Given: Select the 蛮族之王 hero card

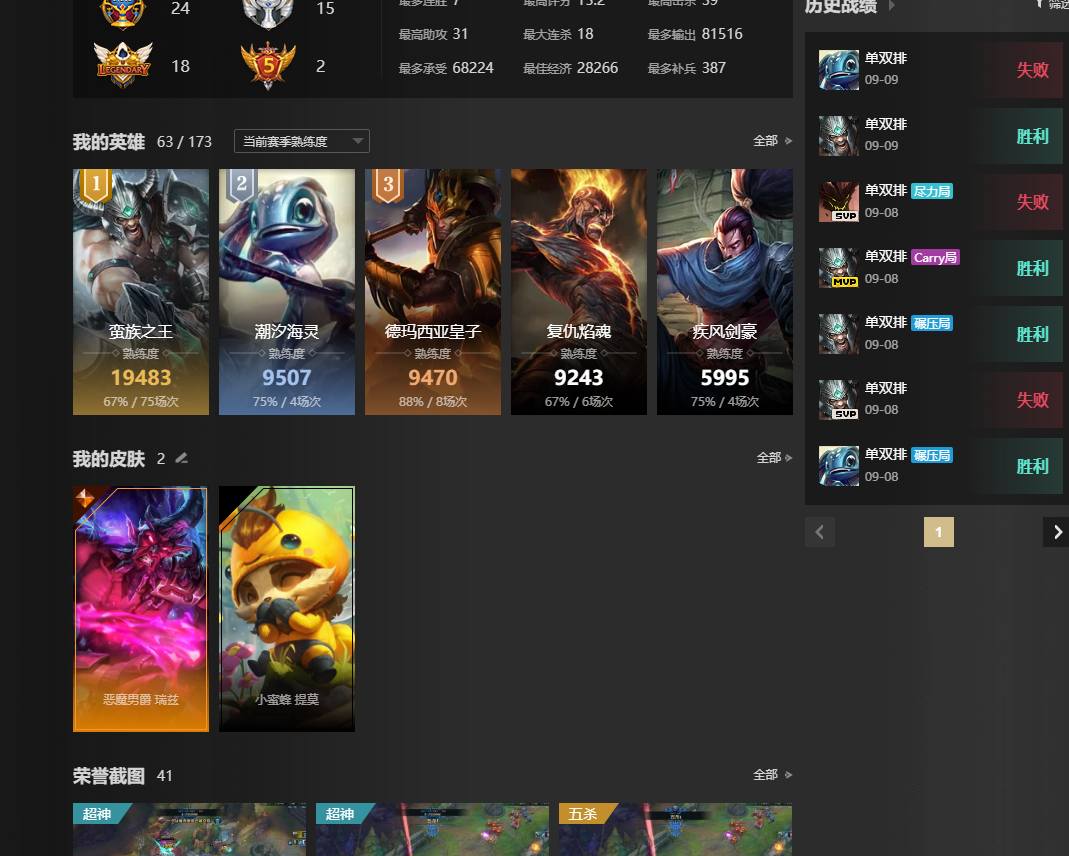Looking at the screenshot, I should (140, 292).
